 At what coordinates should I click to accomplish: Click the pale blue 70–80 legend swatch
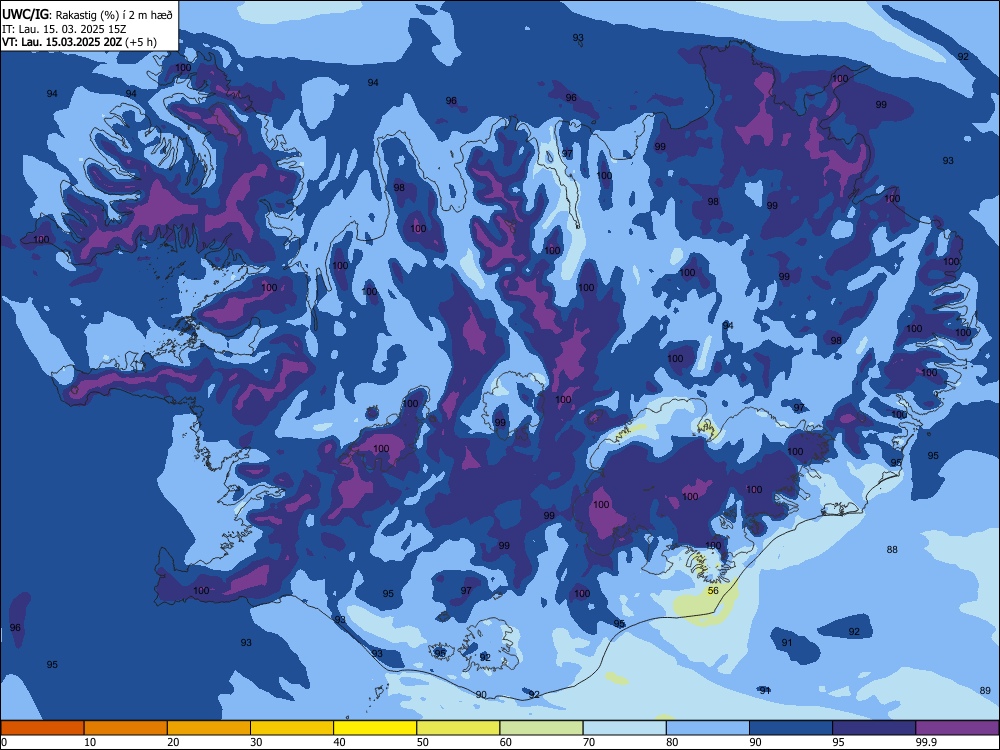(x=624, y=728)
